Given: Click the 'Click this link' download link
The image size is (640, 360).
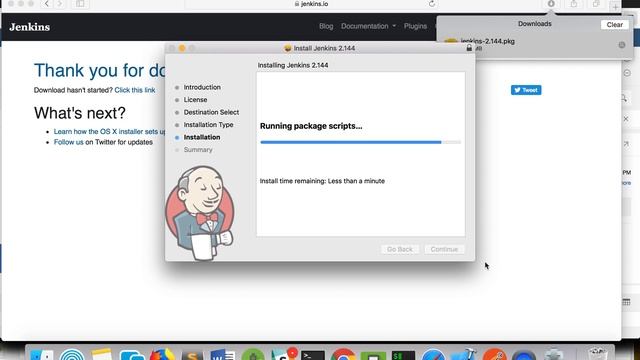Looking at the screenshot, I should [135, 90].
